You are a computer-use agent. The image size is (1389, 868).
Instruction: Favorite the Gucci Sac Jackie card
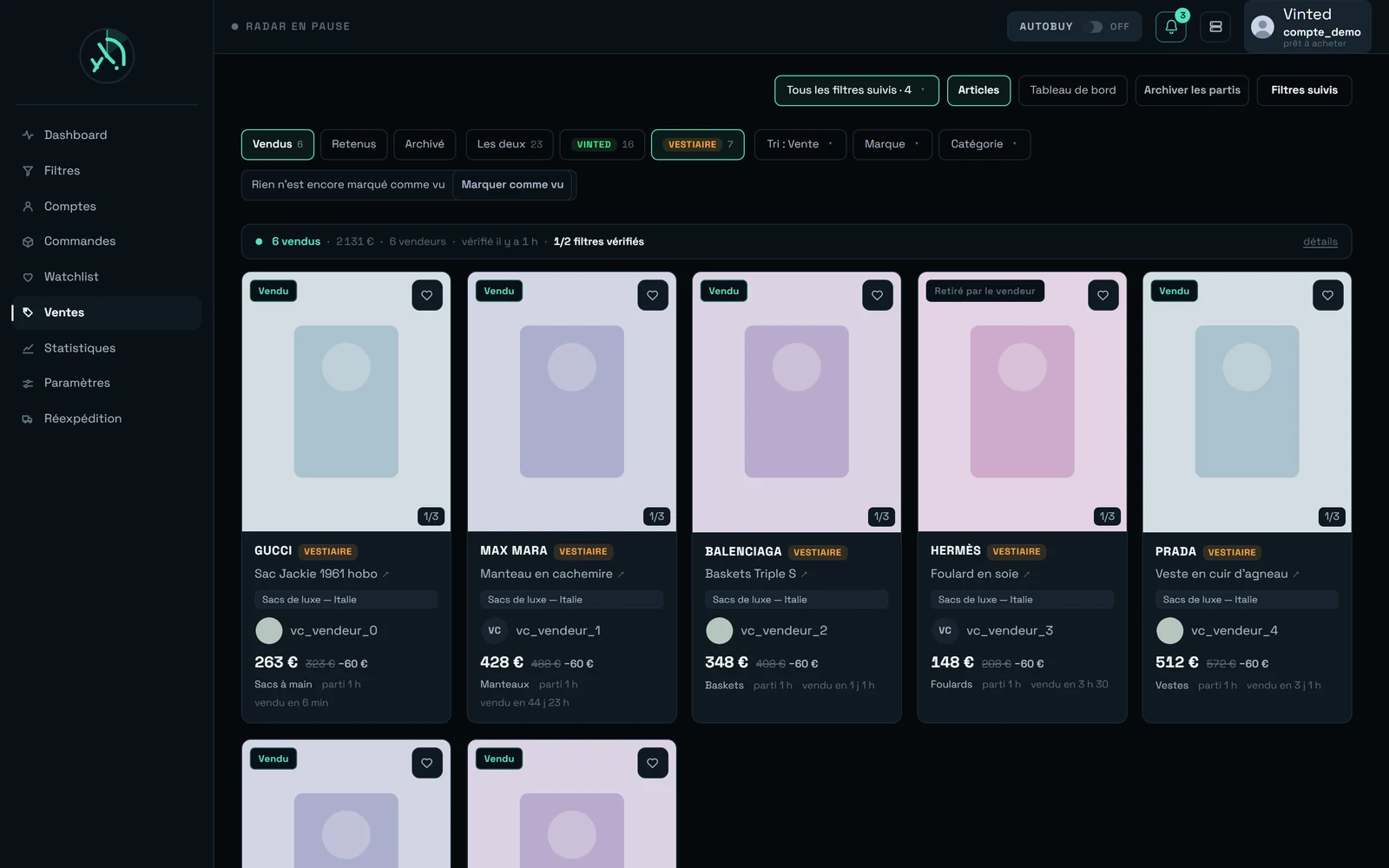click(427, 295)
